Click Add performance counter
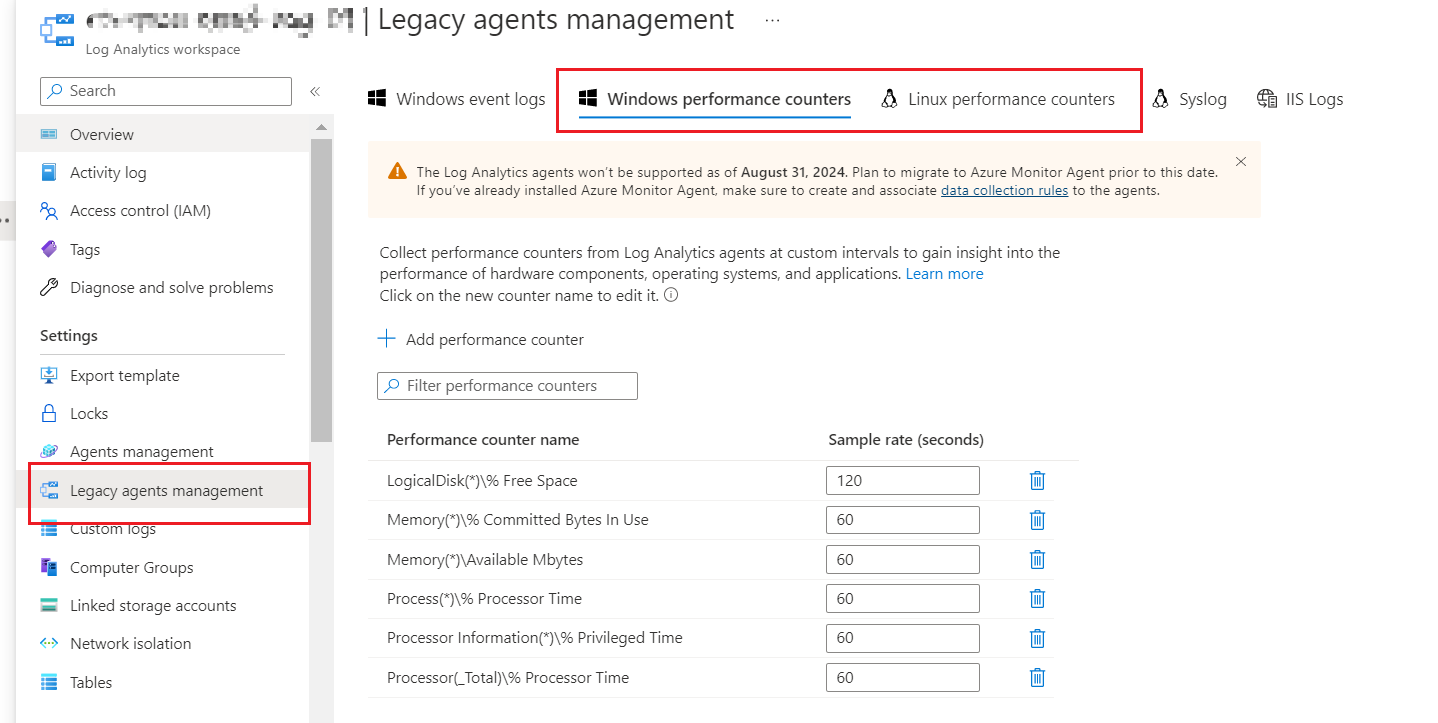The image size is (1438, 723). [481, 339]
